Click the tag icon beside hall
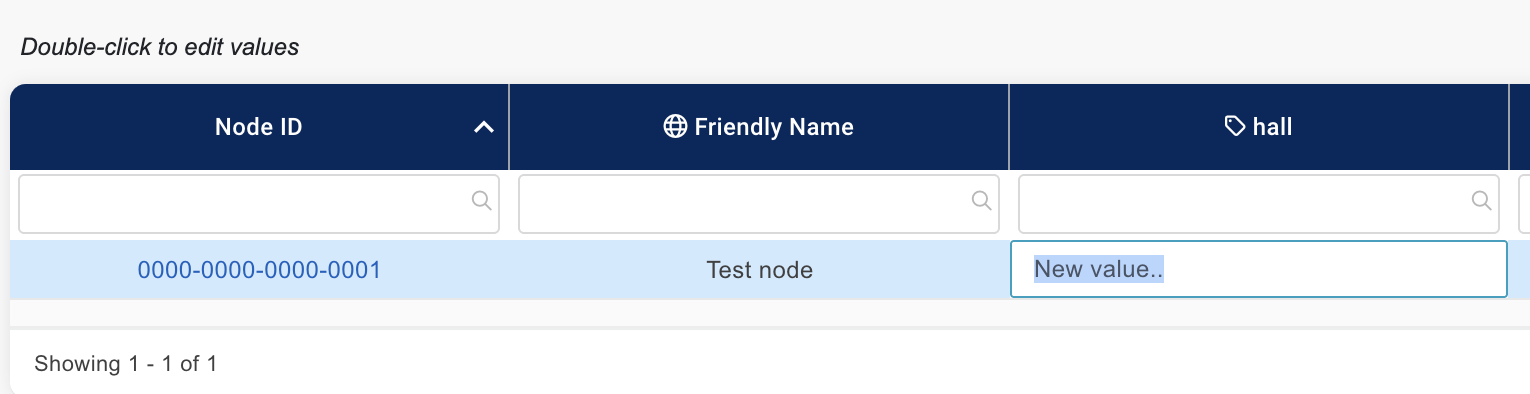 (x=1236, y=127)
